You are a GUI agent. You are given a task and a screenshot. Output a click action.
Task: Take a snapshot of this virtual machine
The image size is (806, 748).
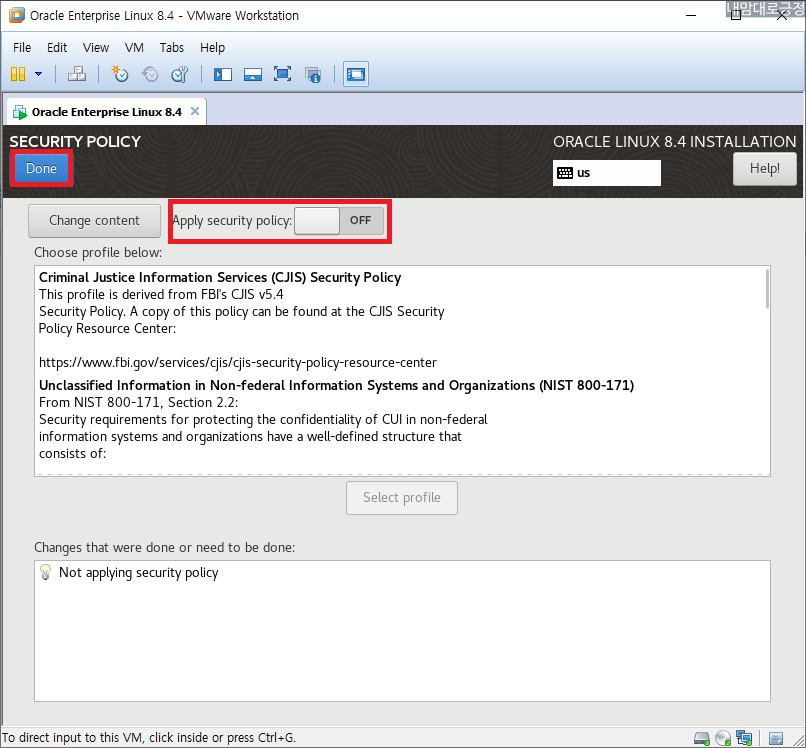(x=120, y=74)
